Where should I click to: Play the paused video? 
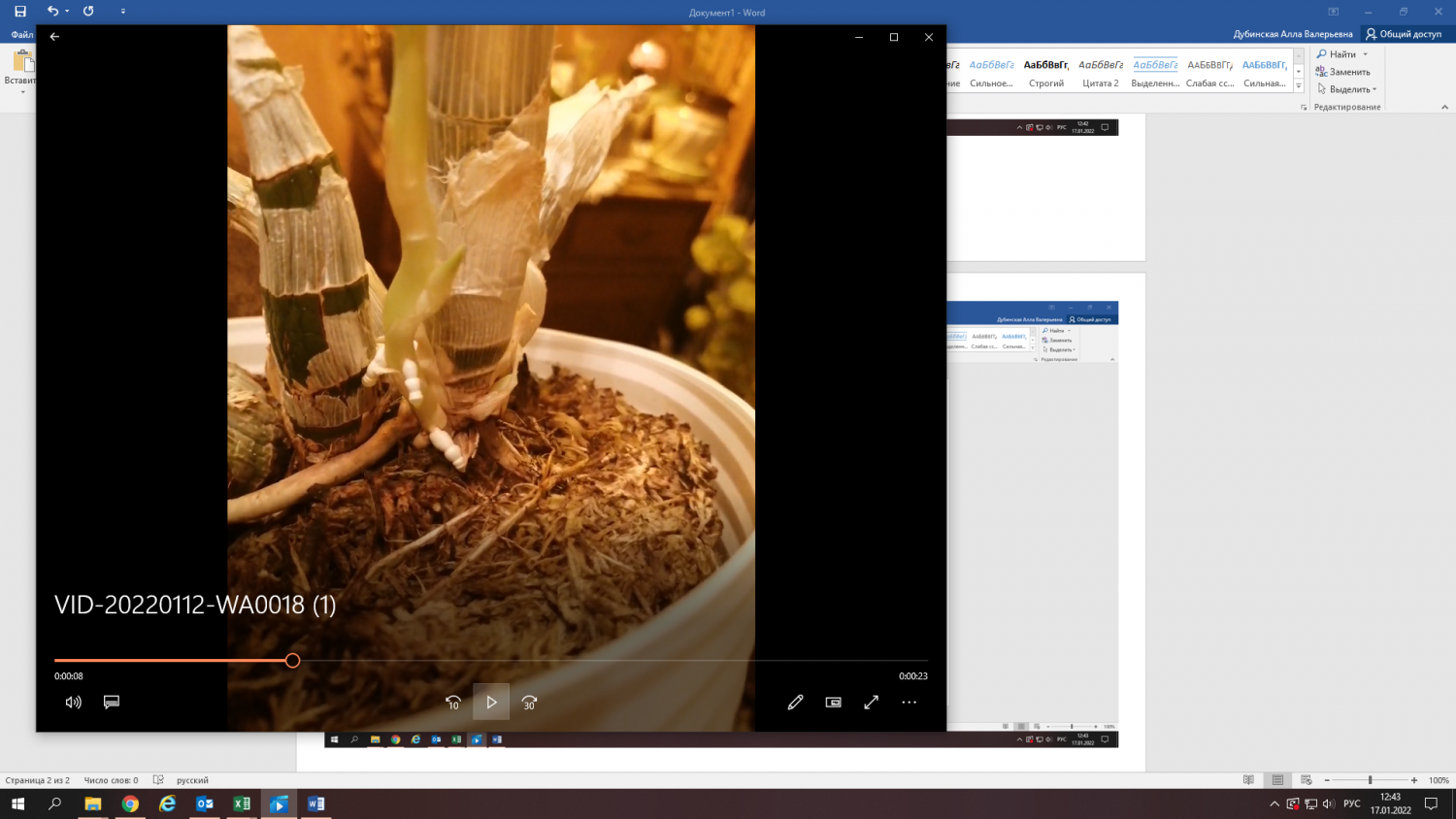click(491, 702)
